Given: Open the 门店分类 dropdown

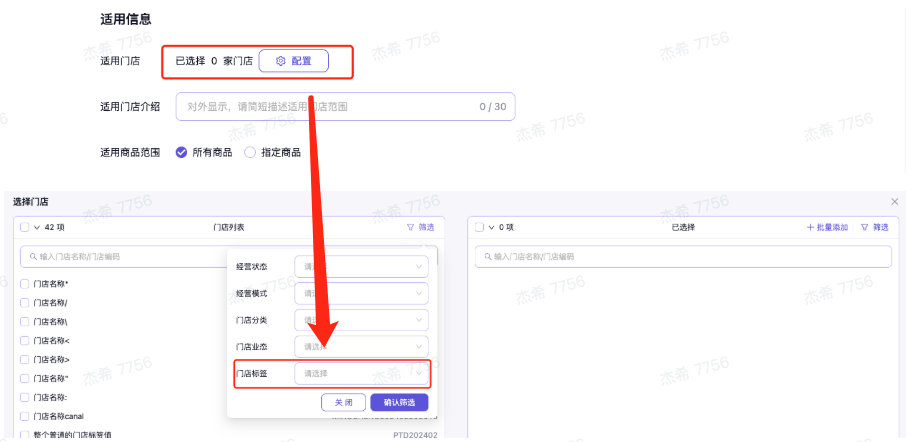Looking at the screenshot, I should [361, 320].
